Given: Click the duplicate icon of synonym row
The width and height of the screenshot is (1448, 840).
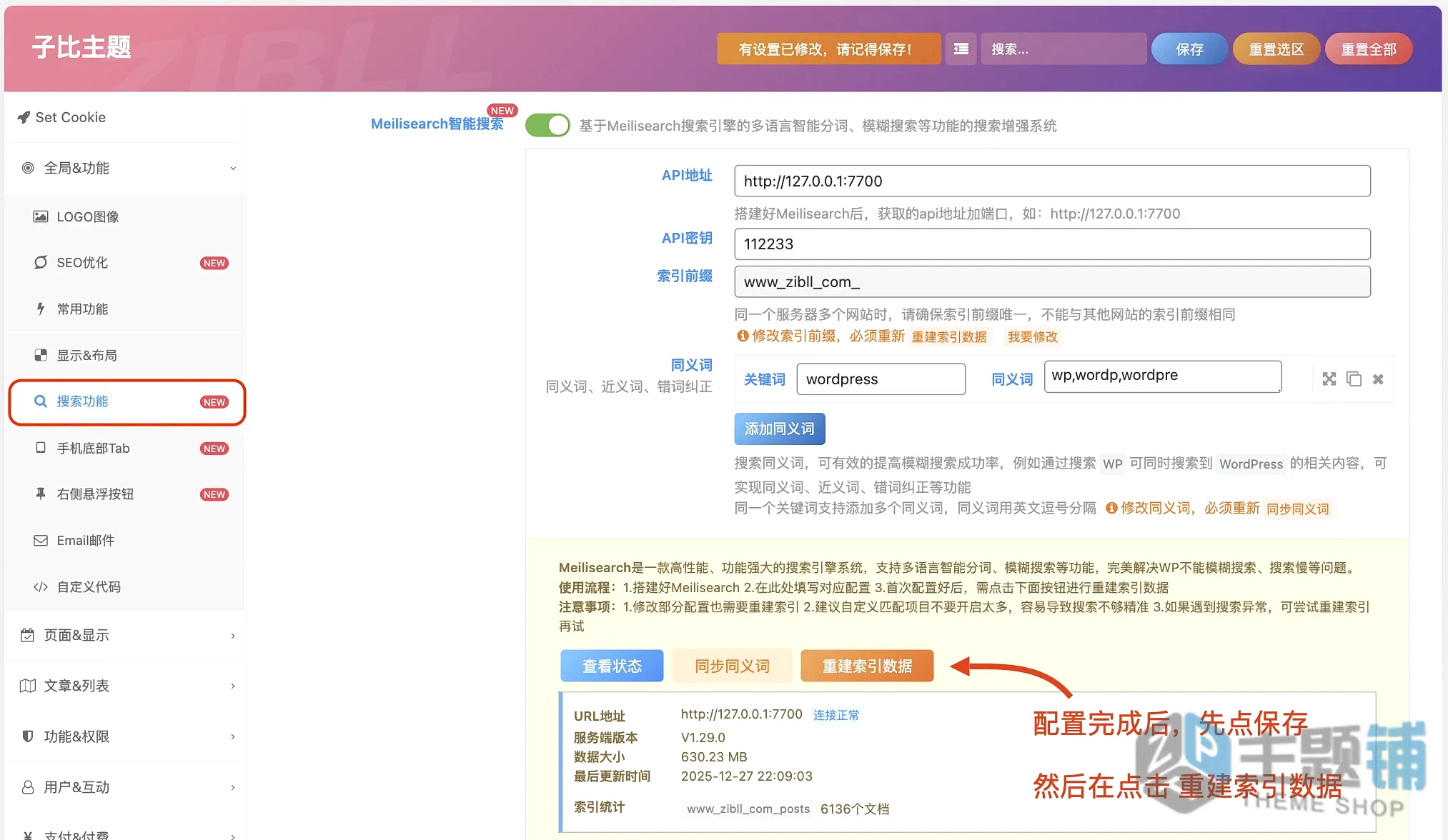Looking at the screenshot, I should pos(1354,379).
